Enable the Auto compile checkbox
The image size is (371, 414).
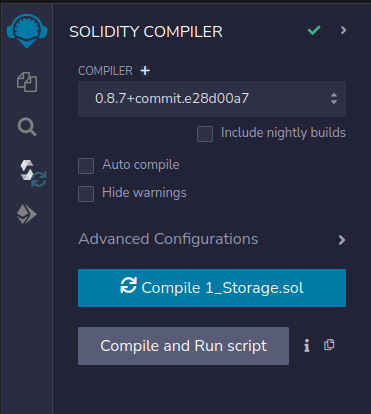(x=86, y=166)
